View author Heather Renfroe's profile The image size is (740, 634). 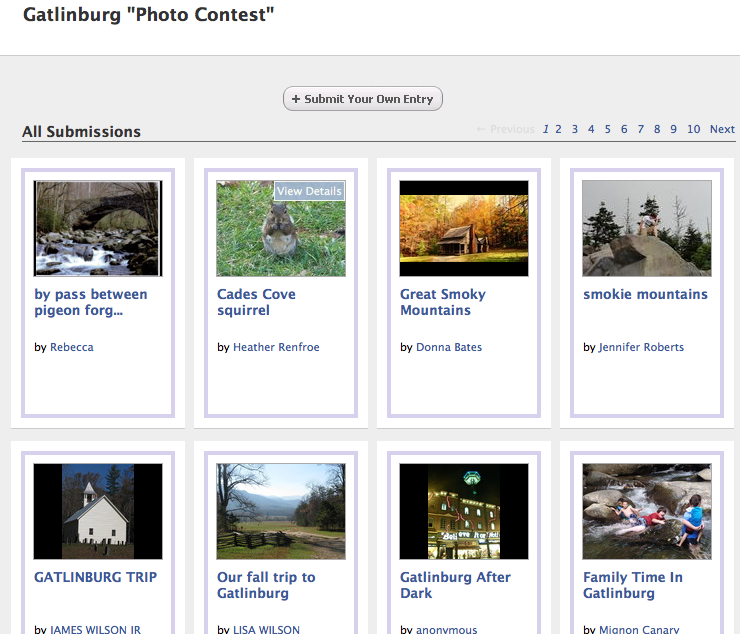(x=276, y=347)
